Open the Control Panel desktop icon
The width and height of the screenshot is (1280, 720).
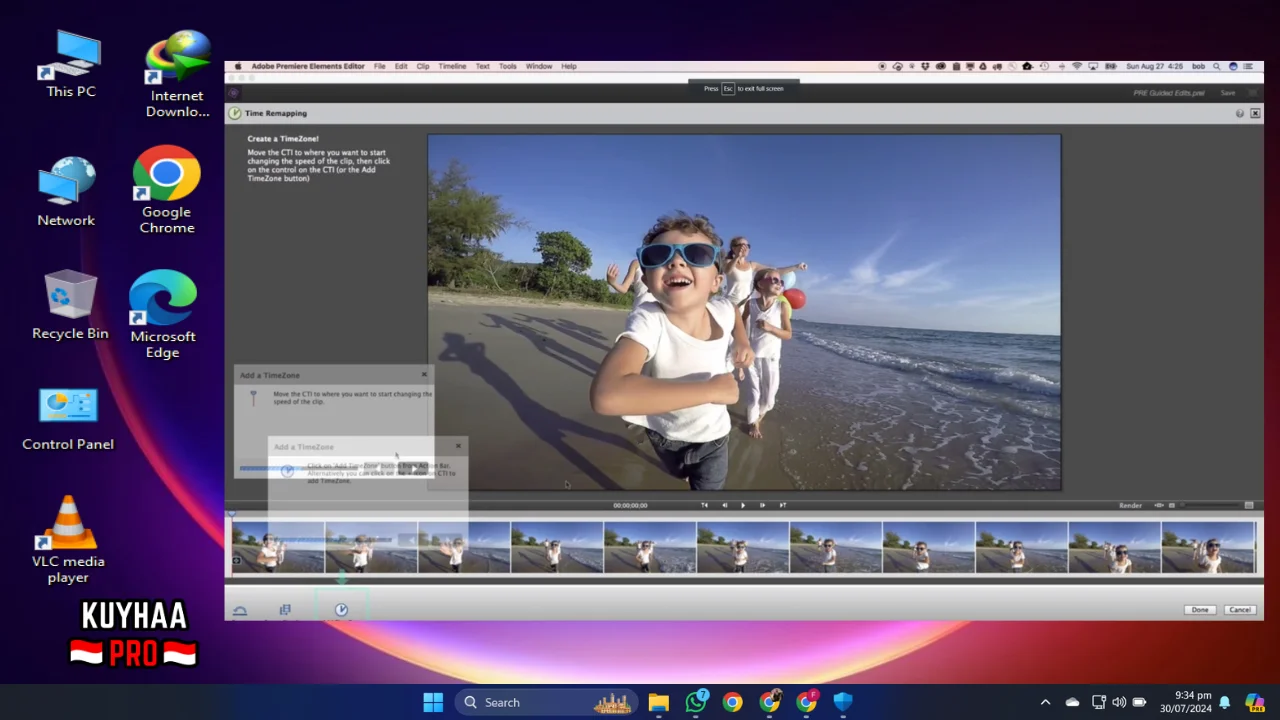coord(68,418)
